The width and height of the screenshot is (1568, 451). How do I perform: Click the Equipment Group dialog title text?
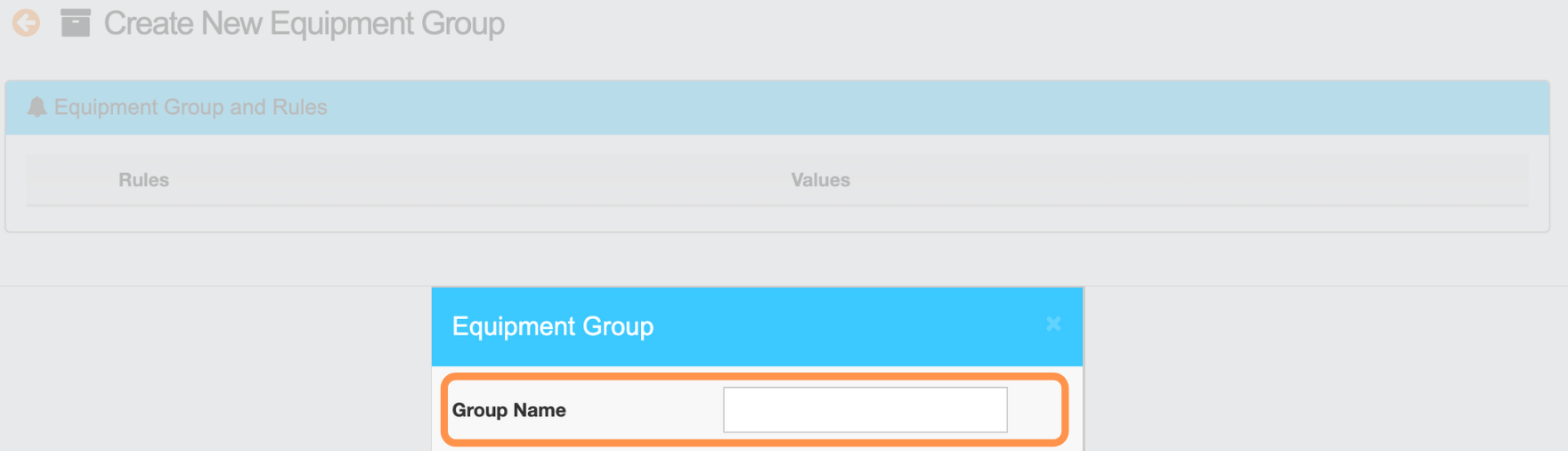pyautogui.click(x=553, y=326)
